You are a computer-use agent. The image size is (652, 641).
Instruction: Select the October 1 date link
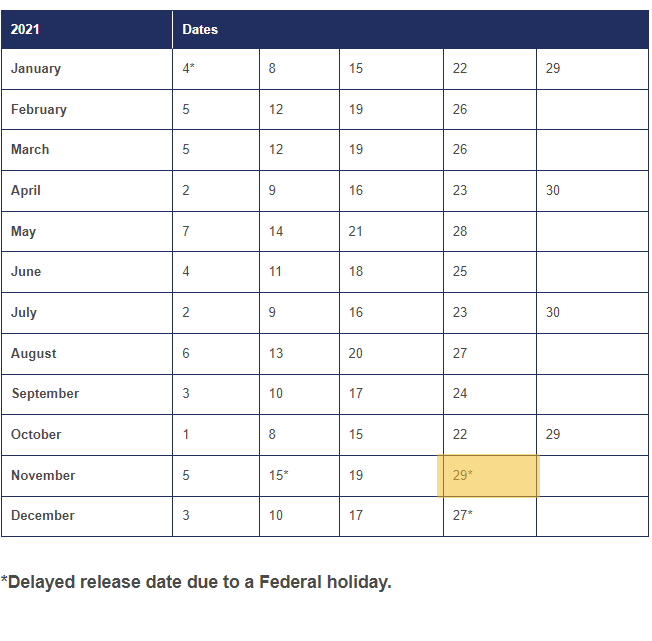pos(186,434)
